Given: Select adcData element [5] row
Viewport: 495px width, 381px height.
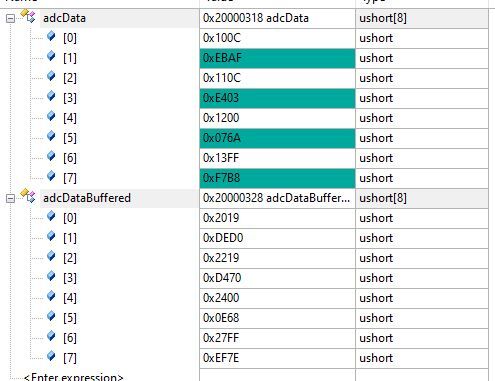Looking at the screenshot, I should click(x=247, y=138).
